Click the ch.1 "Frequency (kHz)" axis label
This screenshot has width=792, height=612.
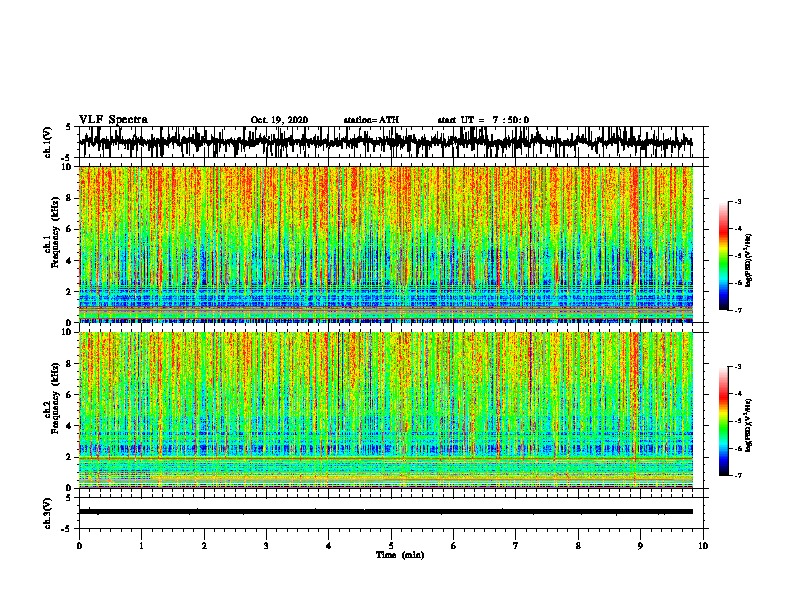click(55, 232)
